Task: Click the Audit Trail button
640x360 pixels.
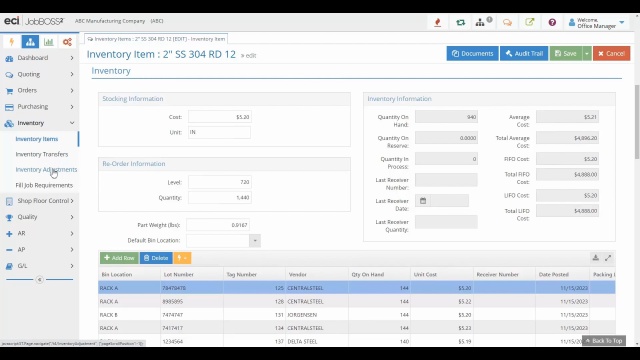Action: tap(524, 53)
